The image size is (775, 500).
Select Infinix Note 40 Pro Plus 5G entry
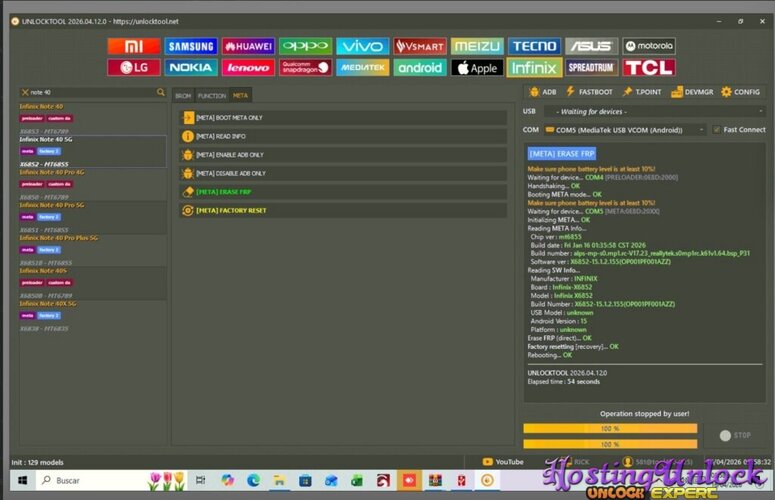93,250
